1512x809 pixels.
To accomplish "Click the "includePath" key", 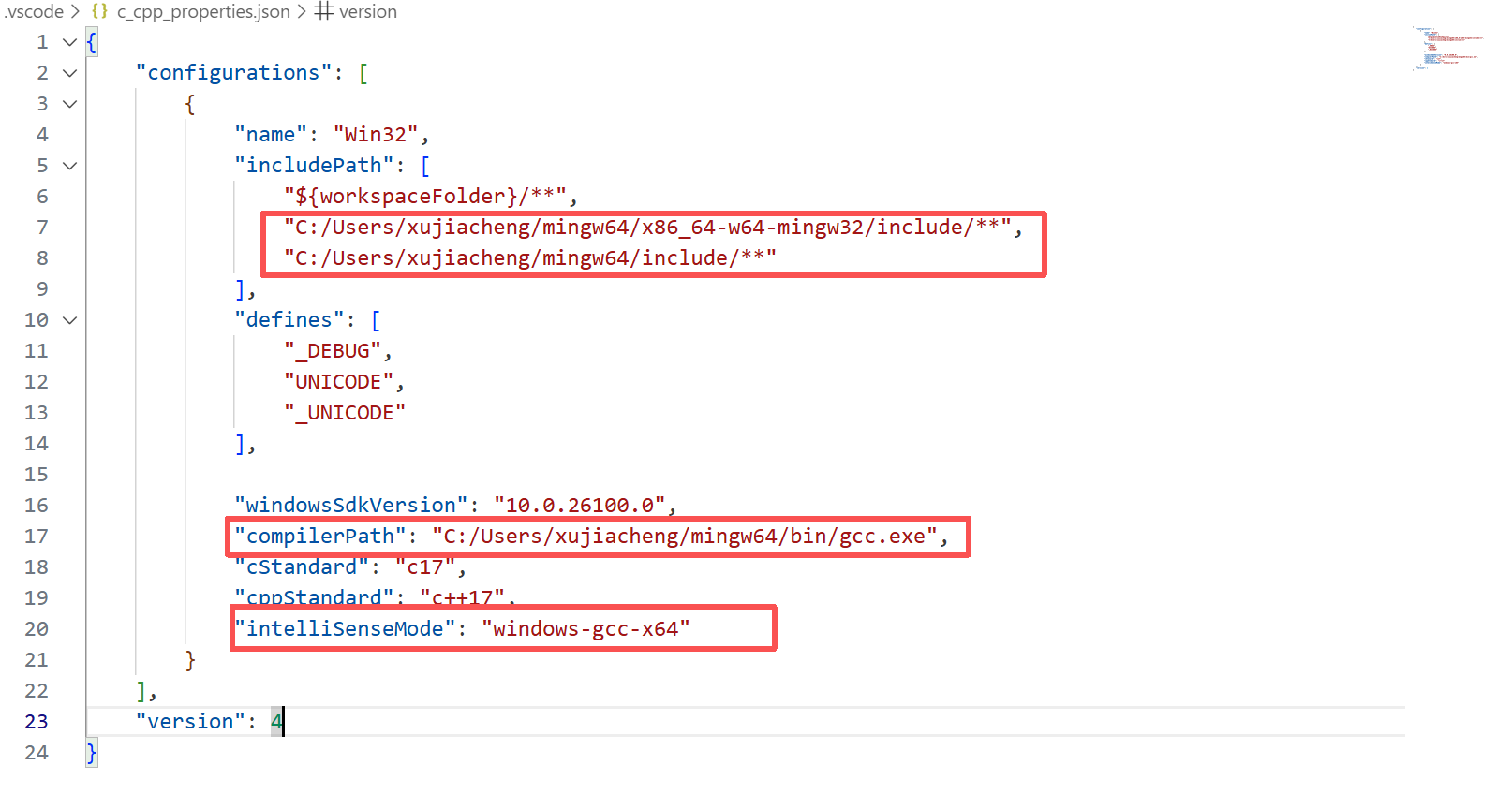I will pos(314,166).
